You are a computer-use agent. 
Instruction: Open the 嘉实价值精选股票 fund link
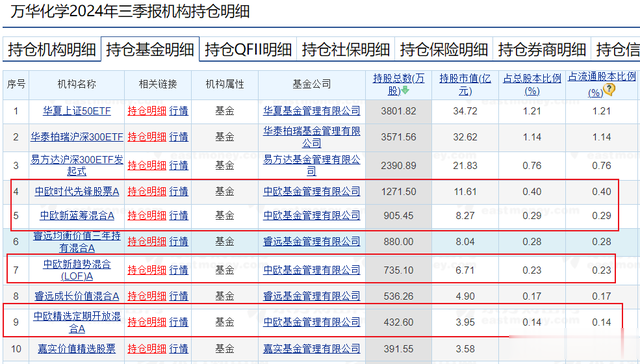[77, 349]
